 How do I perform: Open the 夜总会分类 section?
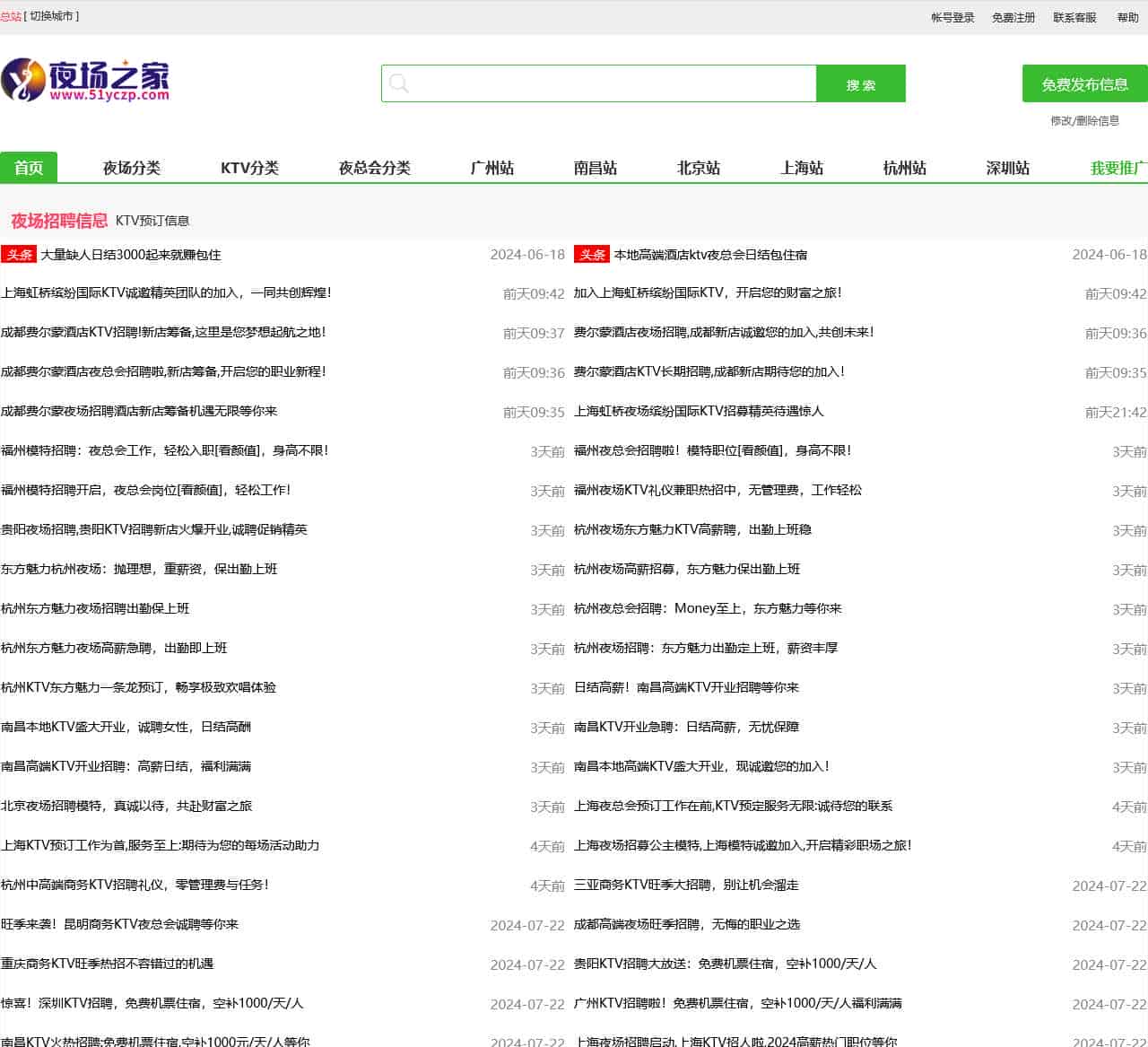click(376, 167)
